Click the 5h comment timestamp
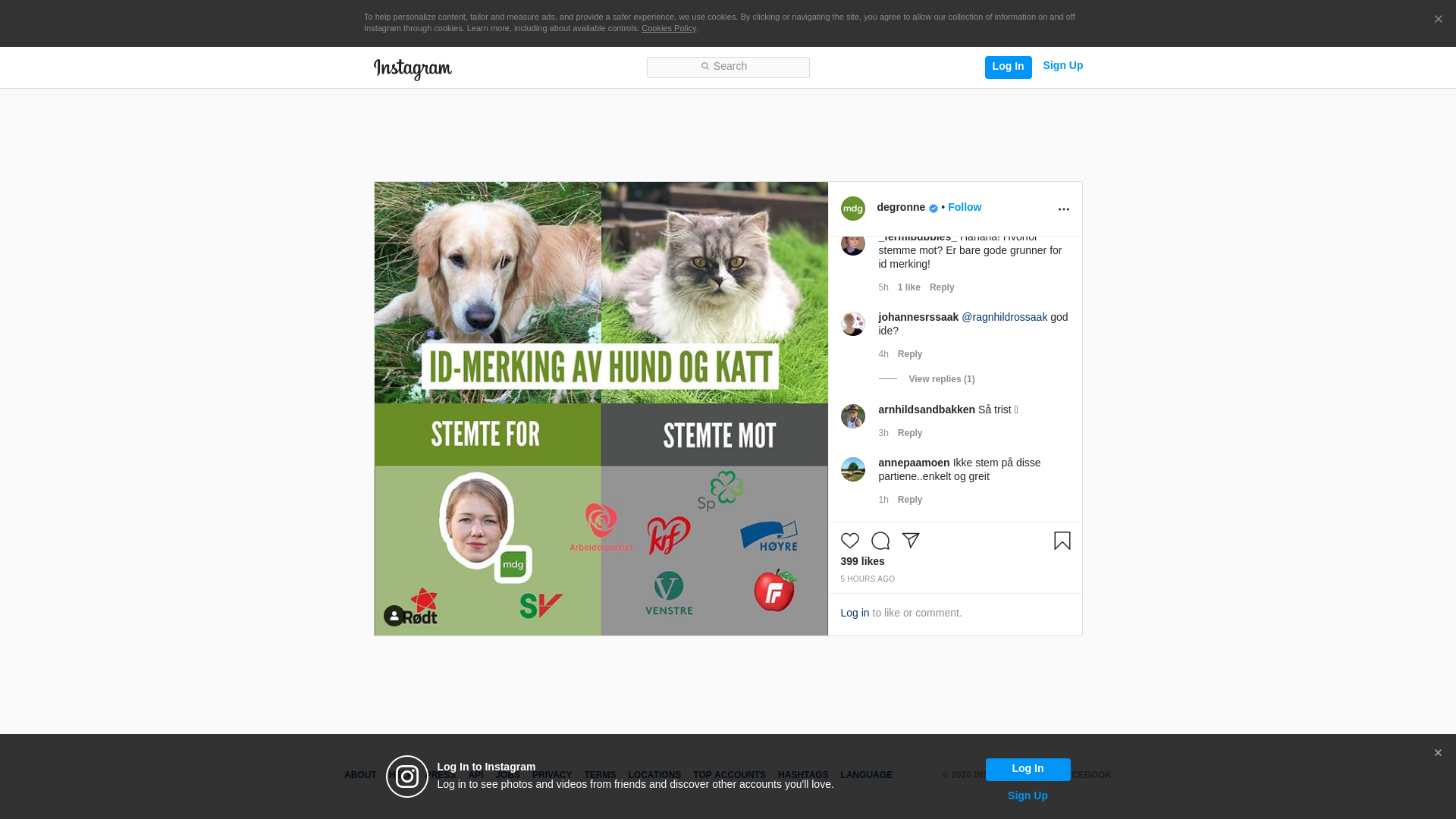Image resolution: width=1456 pixels, height=819 pixels. tap(883, 288)
